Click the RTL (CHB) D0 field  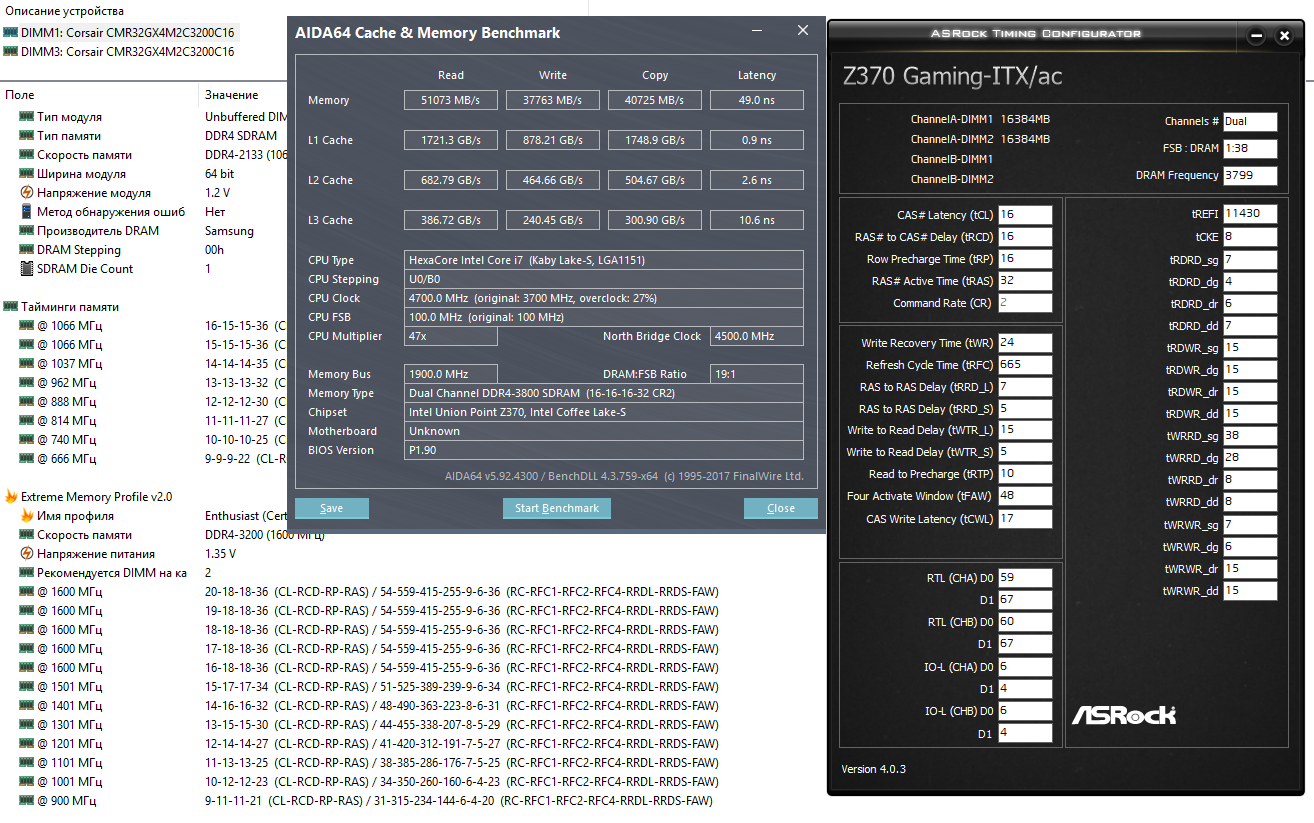[x=1025, y=622]
